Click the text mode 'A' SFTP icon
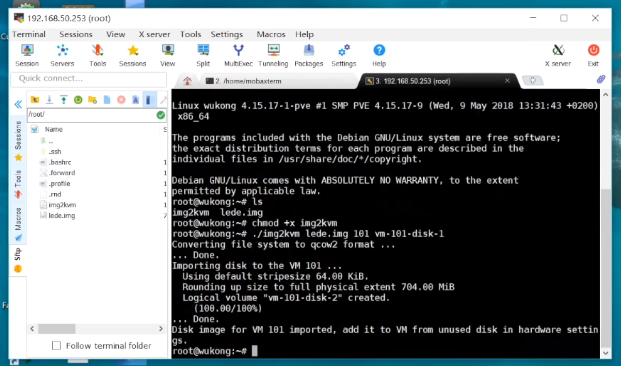The image size is (621, 366). (x=135, y=100)
